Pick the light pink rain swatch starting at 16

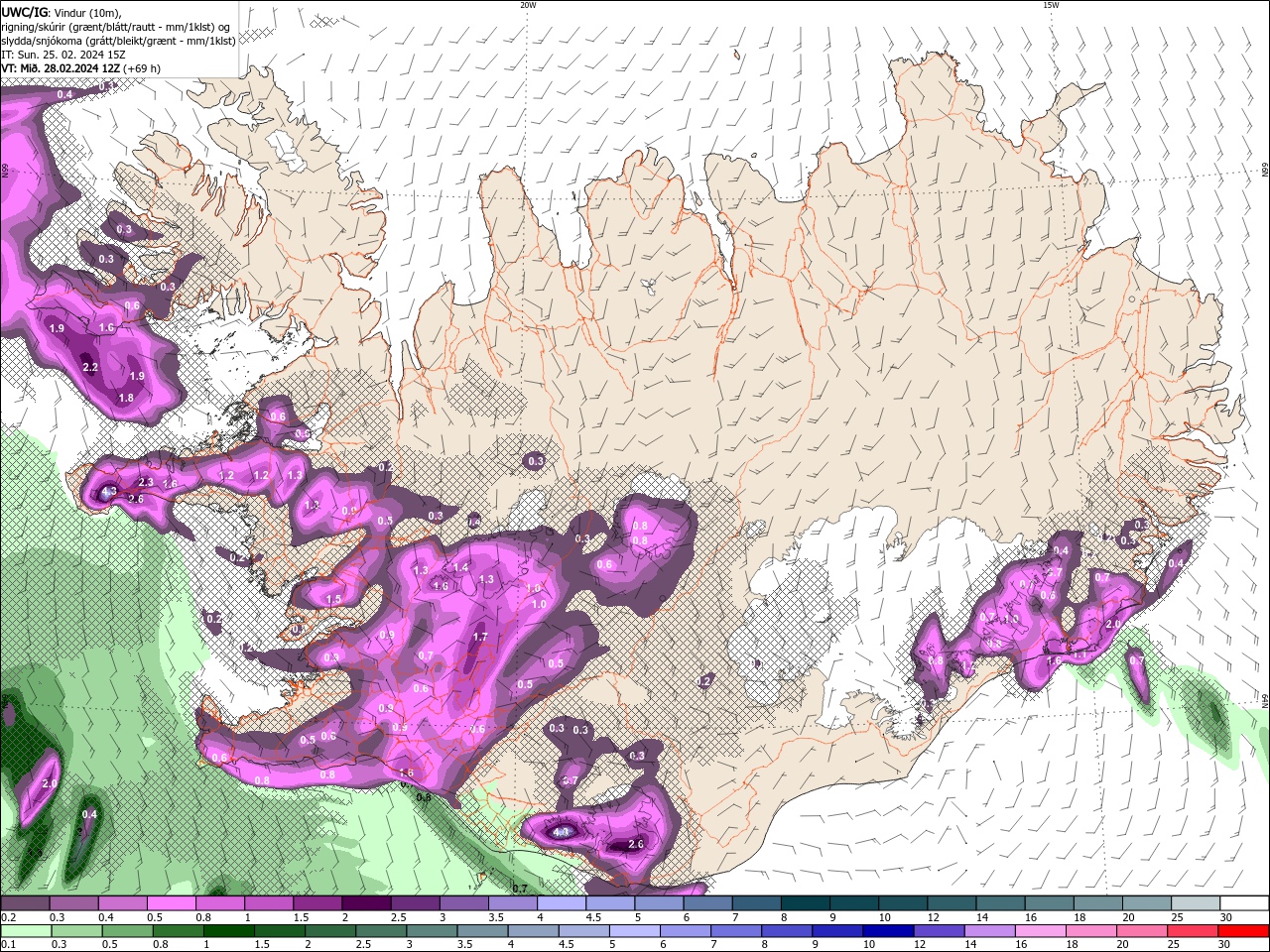click(x=1039, y=931)
